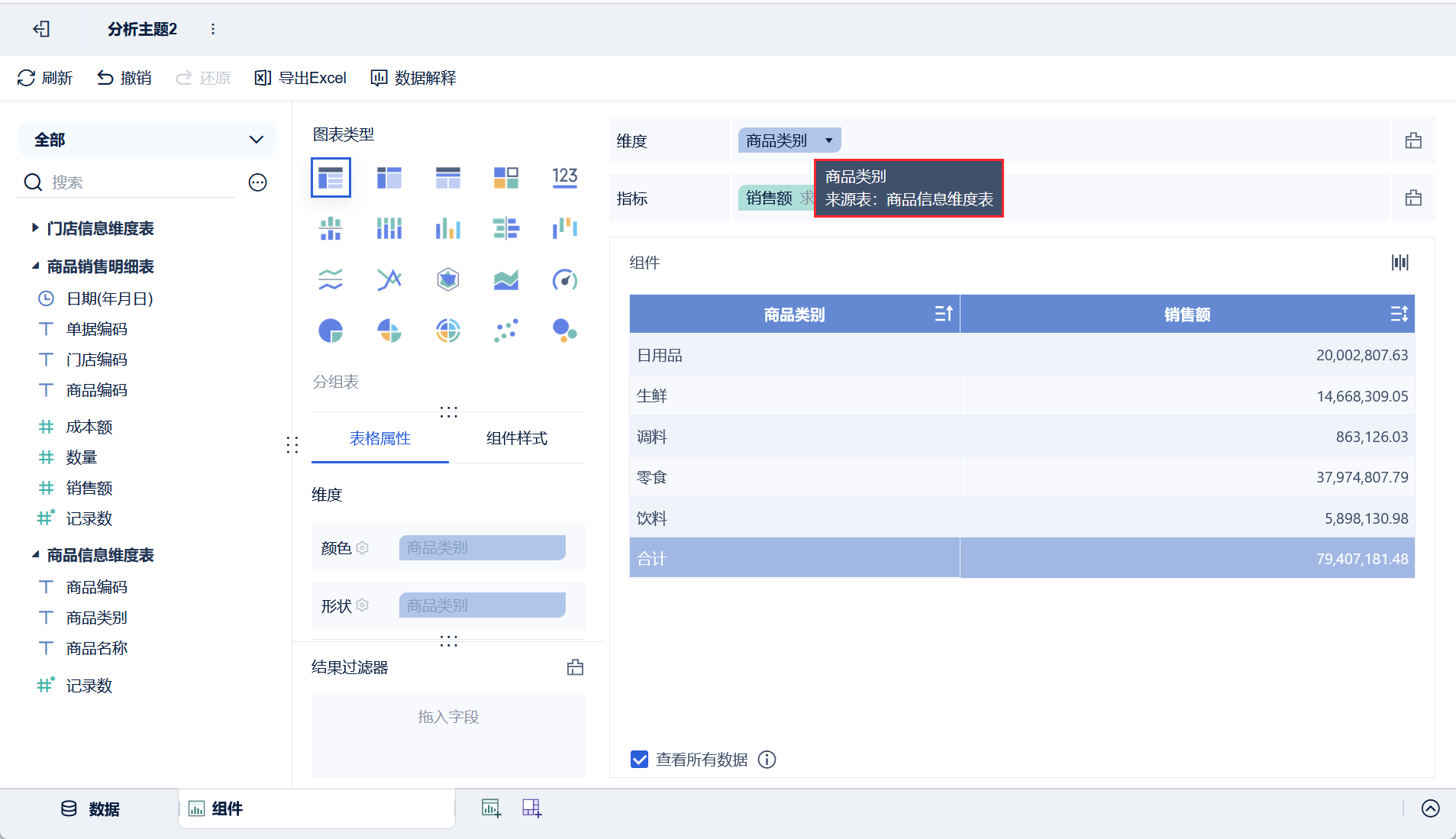Select the radar chart type icon
Image resolution: width=1456 pixels, height=839 pixels.
[x=448, y=280]
